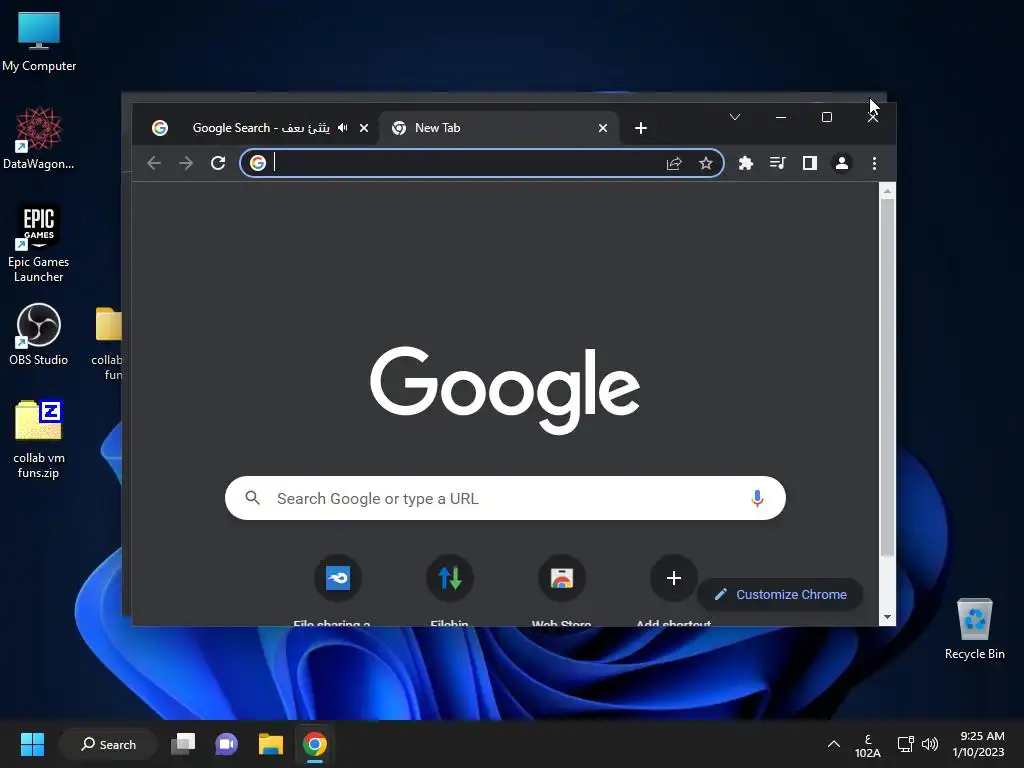This screenshot has width=1024, height=768.
Task: Mute the Google Search tab audio
Action: [343, 128]
